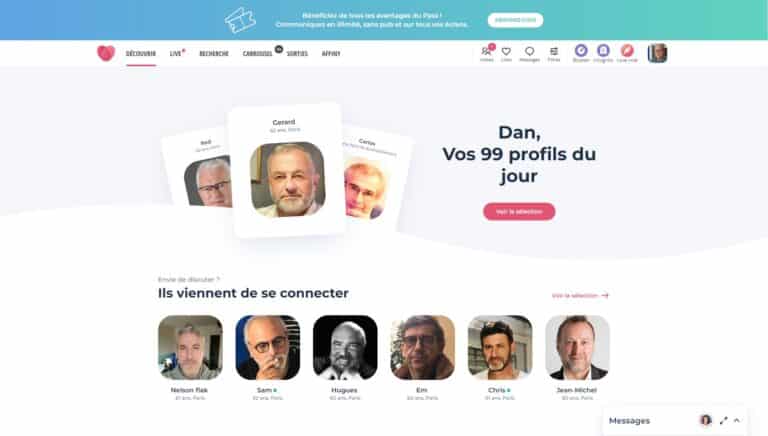Click the pink Voir la sélection button
Image resolution: width=768 pixels, height=436 pixels.
[x=519, y=212]
